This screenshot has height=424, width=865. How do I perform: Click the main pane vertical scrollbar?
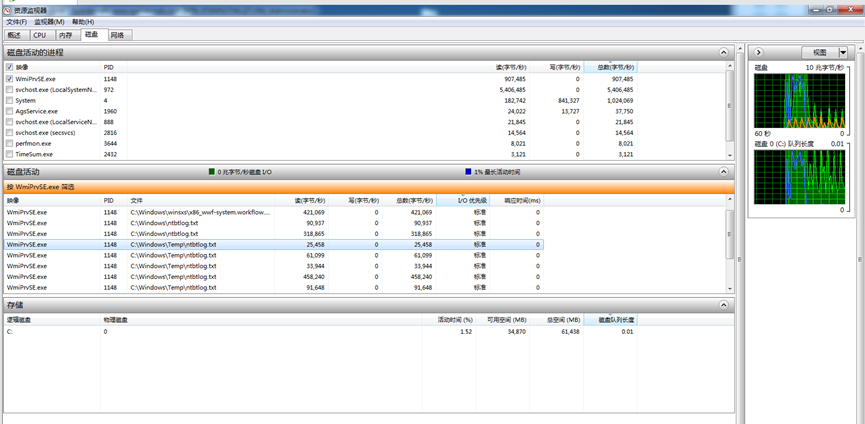point(740,232)
